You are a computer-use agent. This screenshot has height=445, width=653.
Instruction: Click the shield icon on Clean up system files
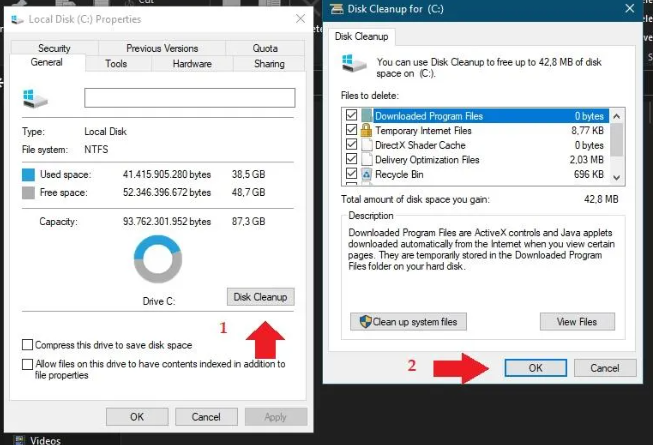365,321
